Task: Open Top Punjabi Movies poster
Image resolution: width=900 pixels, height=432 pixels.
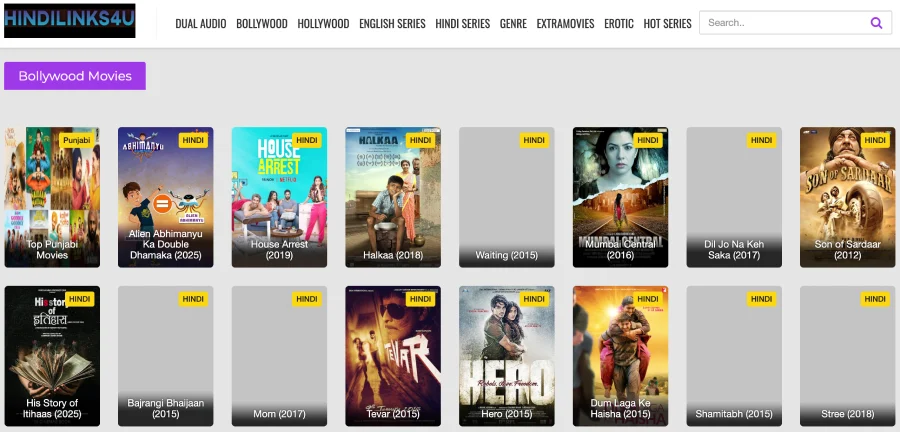Action: pos(52,197)
